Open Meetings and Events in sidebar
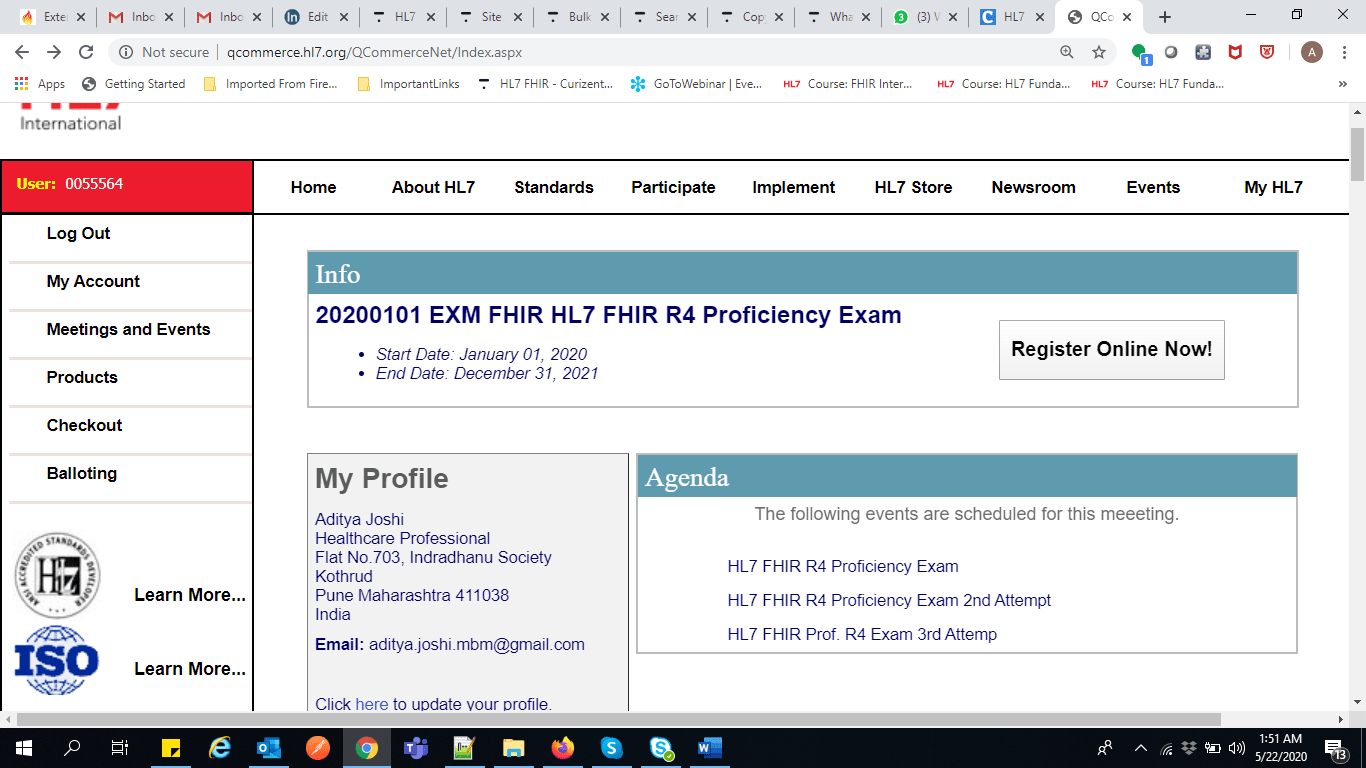Image resolution: width=1366 pixels, height=768 pixels. (128, 329)
